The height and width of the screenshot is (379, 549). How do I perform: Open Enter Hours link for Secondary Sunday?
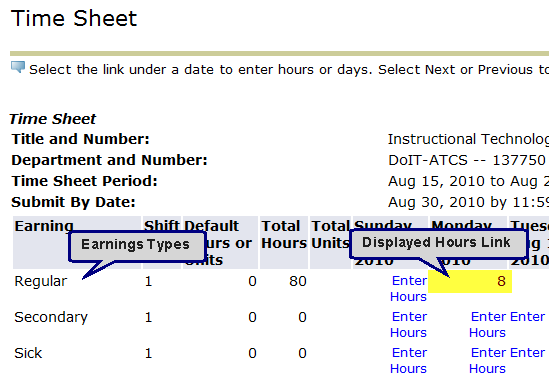click(409, 324)
